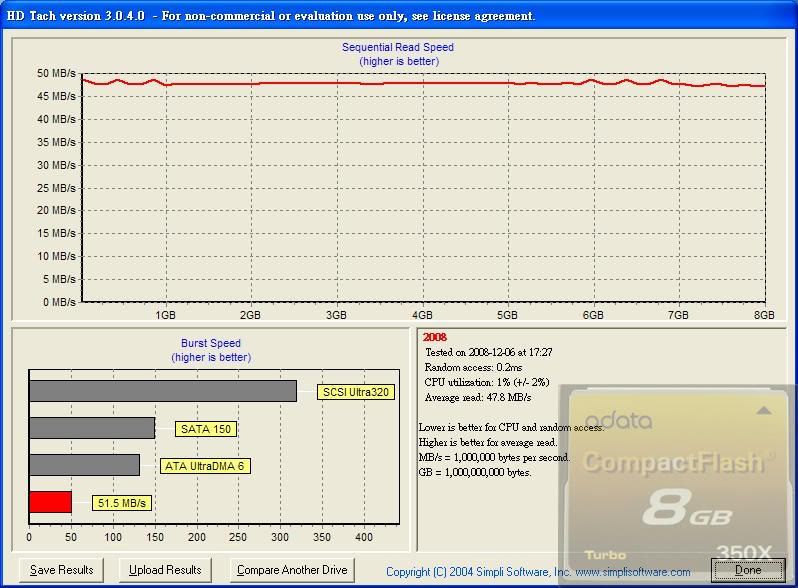Click the Tested on 2008-12-06 line
The height and width of the screenshot is (588, 798).
489,352
